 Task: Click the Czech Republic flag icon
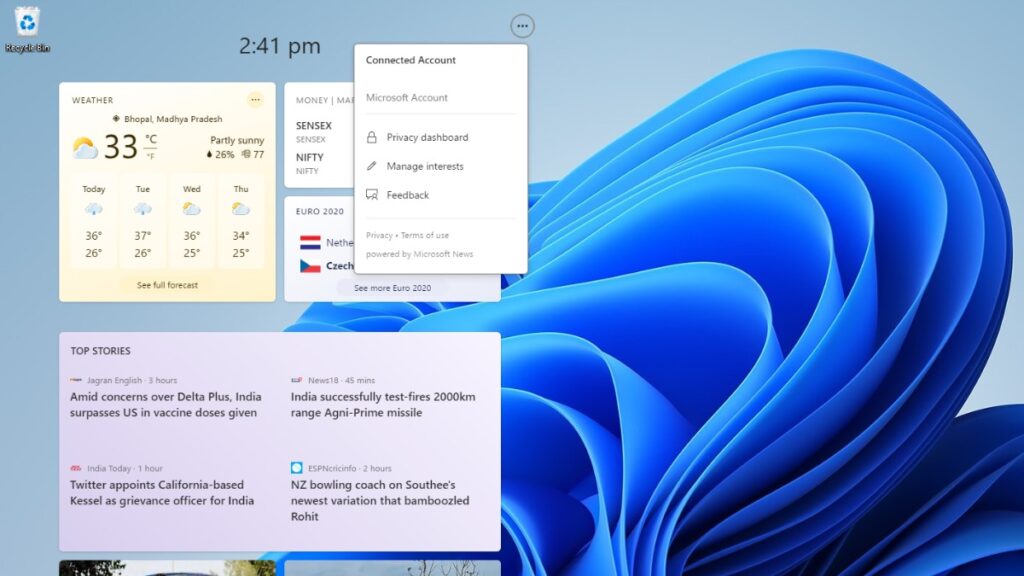312,266
